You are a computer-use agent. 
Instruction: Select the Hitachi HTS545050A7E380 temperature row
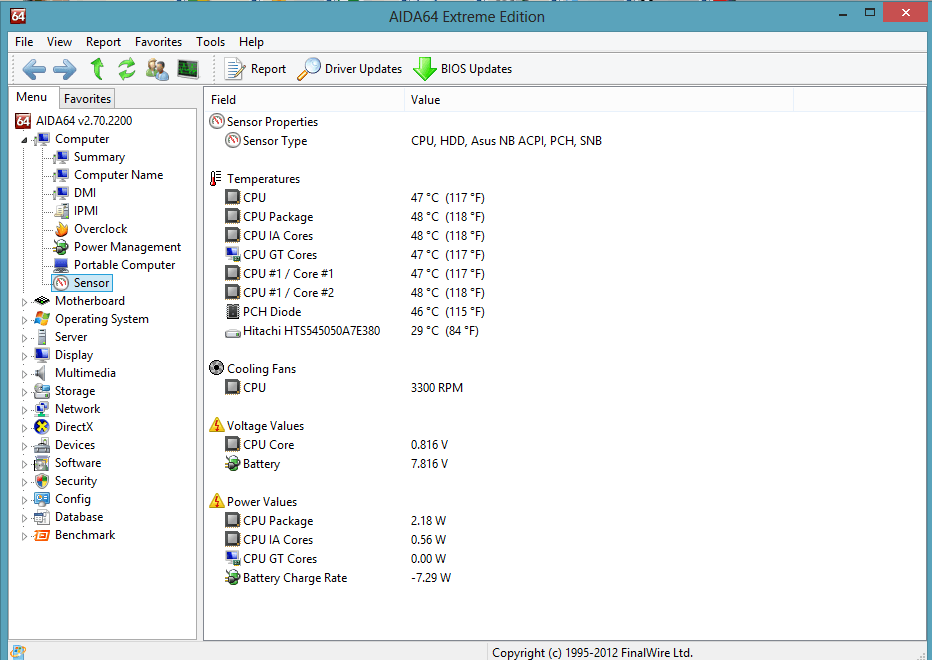click(311, 331)
